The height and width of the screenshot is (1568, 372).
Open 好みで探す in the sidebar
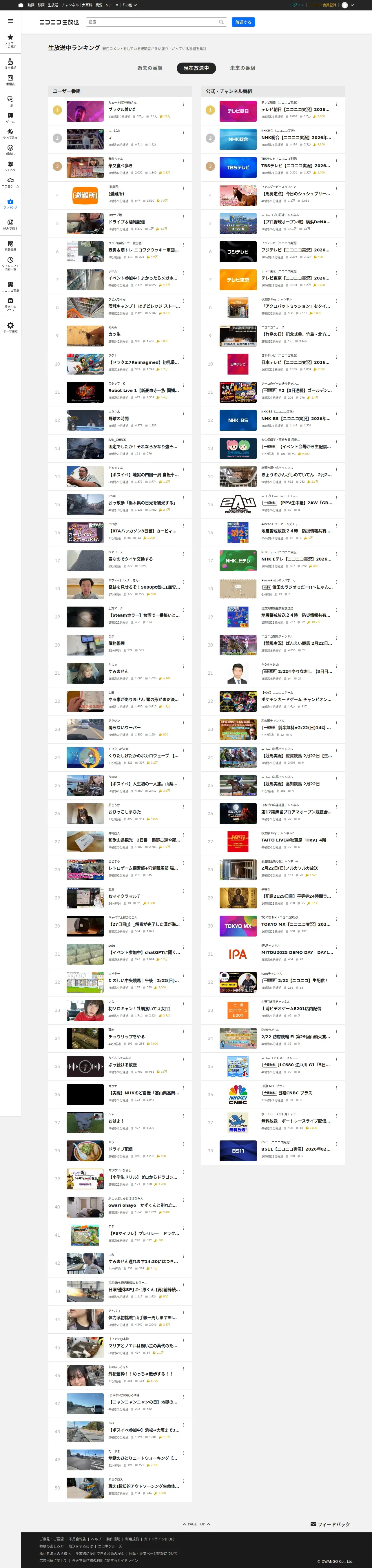[10, 224]
